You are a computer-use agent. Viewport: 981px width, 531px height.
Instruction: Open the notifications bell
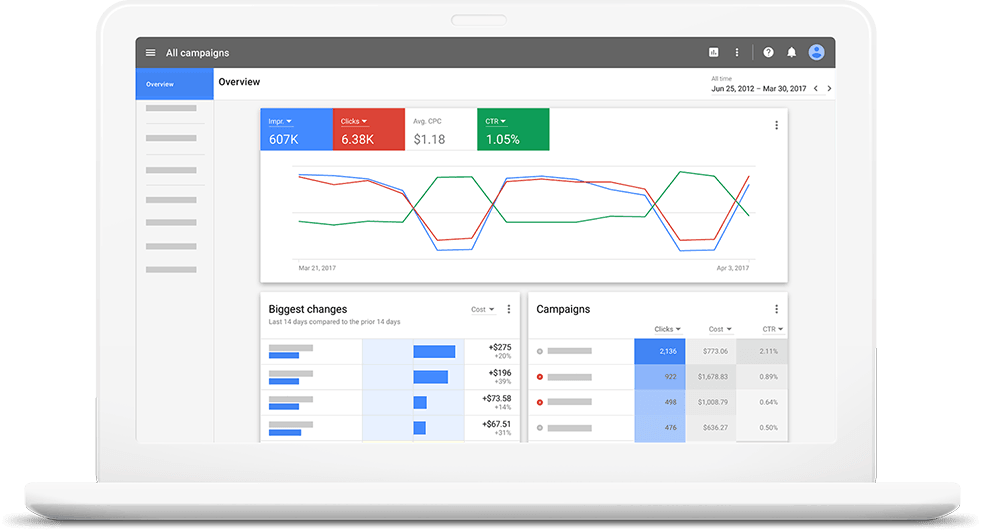791,53
